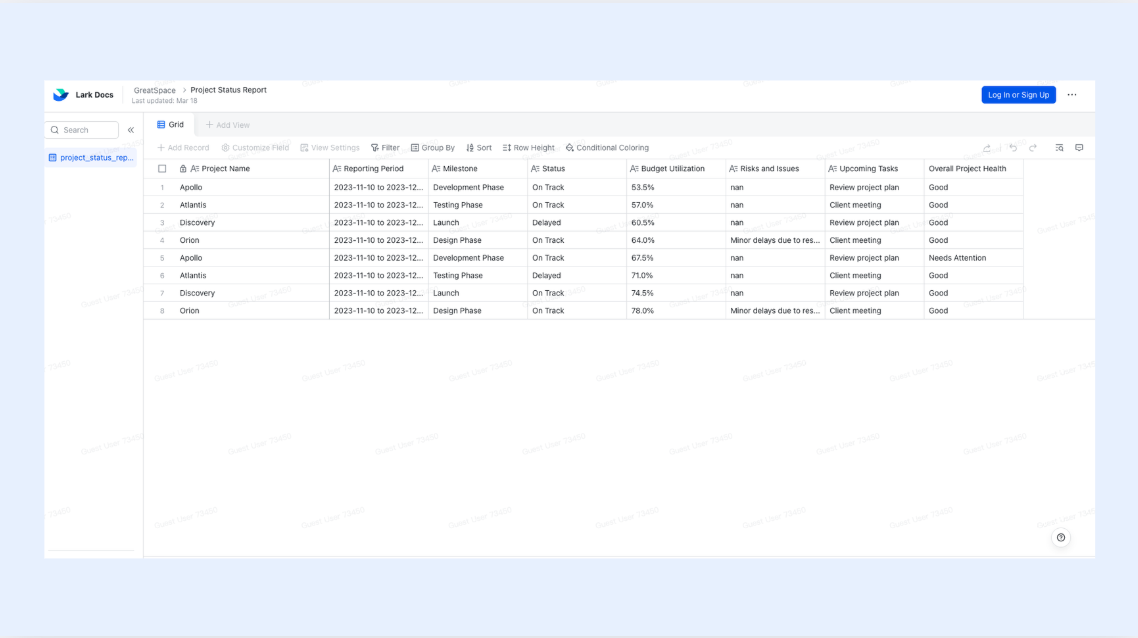Click the Log In or Sign Up button
Screen dimensions: 1138x638
pyautogui.click(x=1018, y=95)
